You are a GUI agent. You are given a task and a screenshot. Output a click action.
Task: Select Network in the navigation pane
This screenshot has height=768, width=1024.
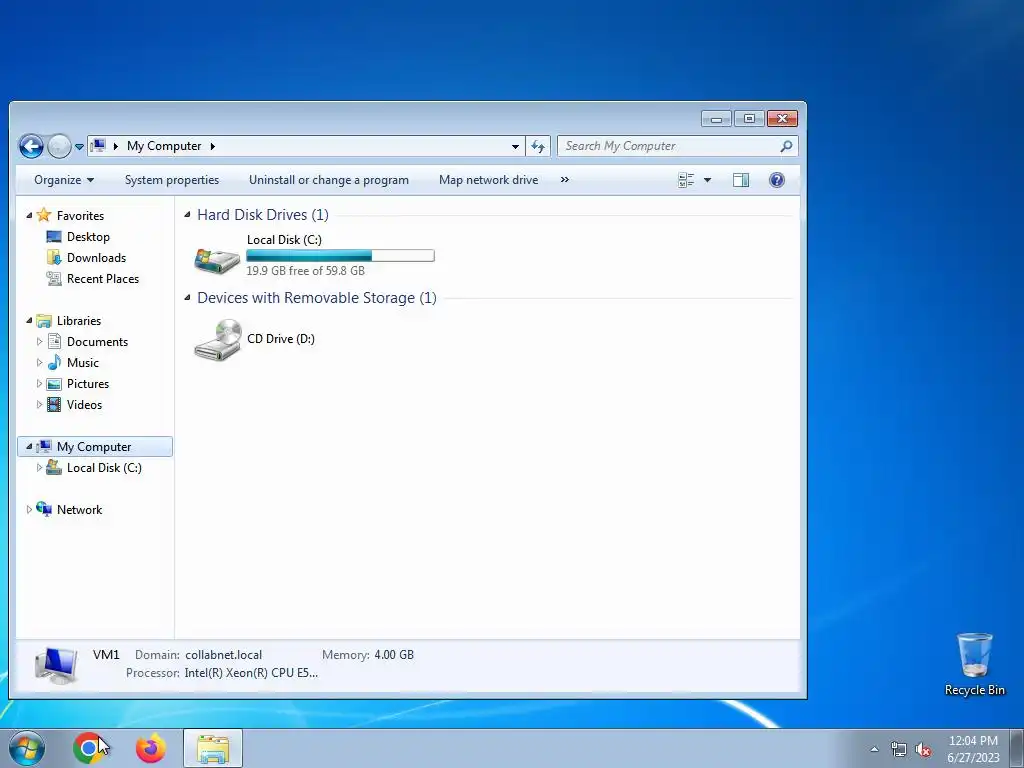(x=79, y=509)
